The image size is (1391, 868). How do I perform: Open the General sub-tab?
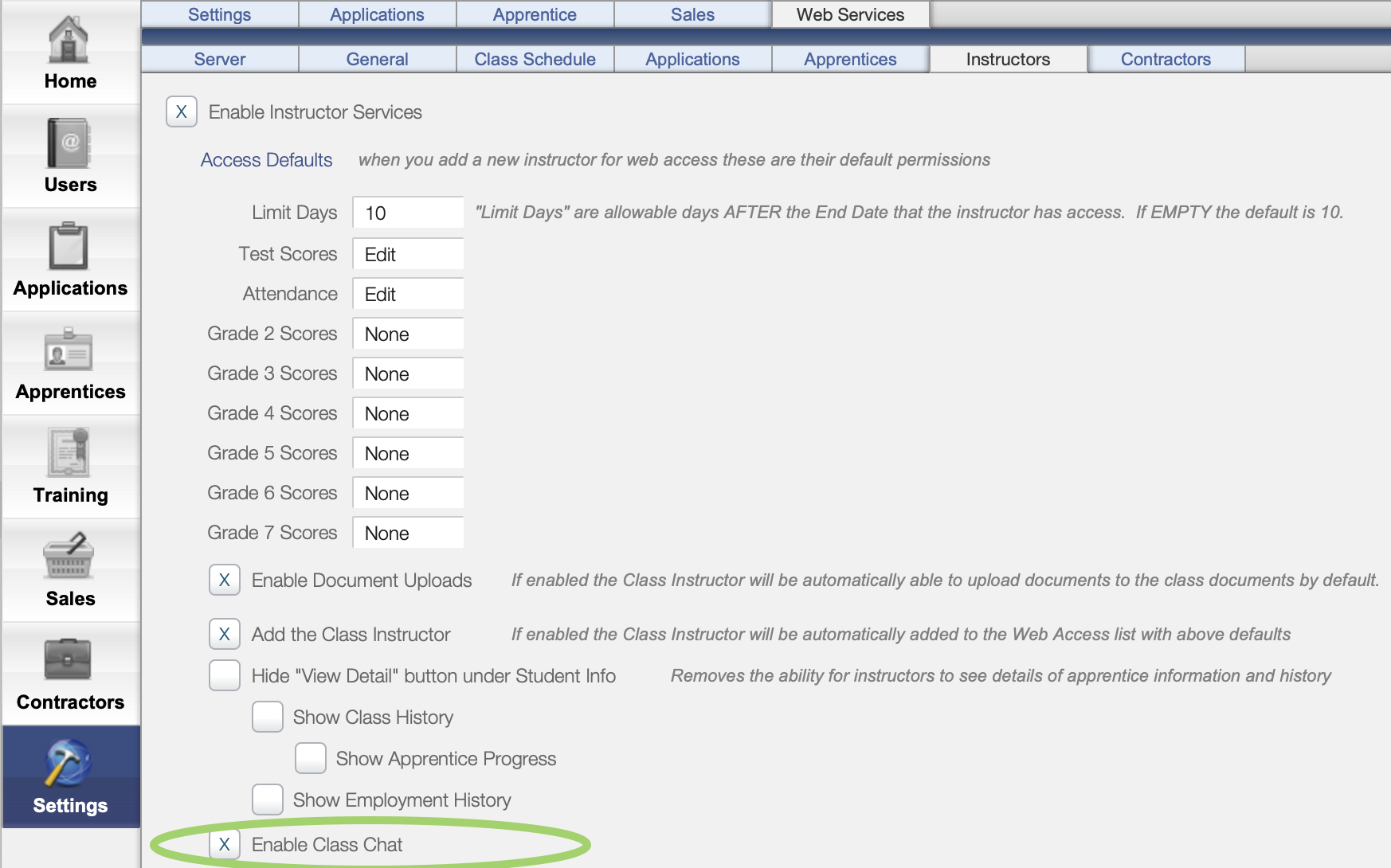pyautogui.click(x=378, y=59)
